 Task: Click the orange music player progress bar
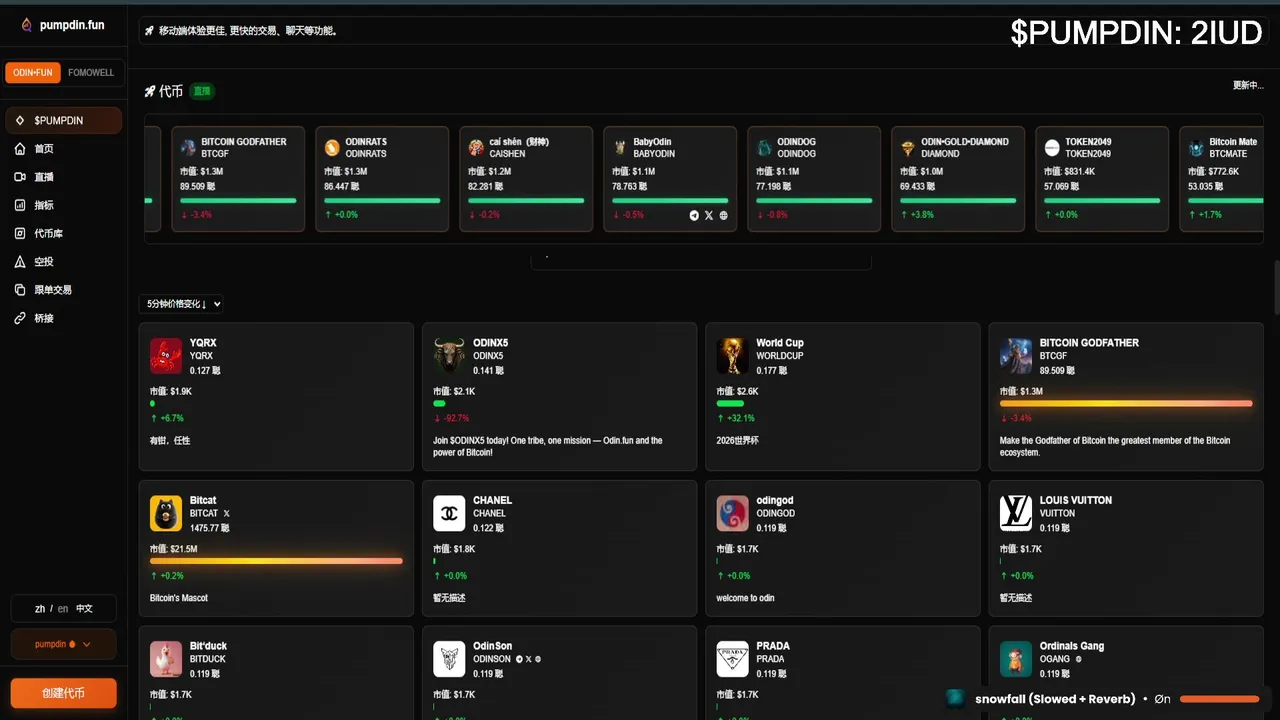pyautogui.click(x=1219, y=699)
